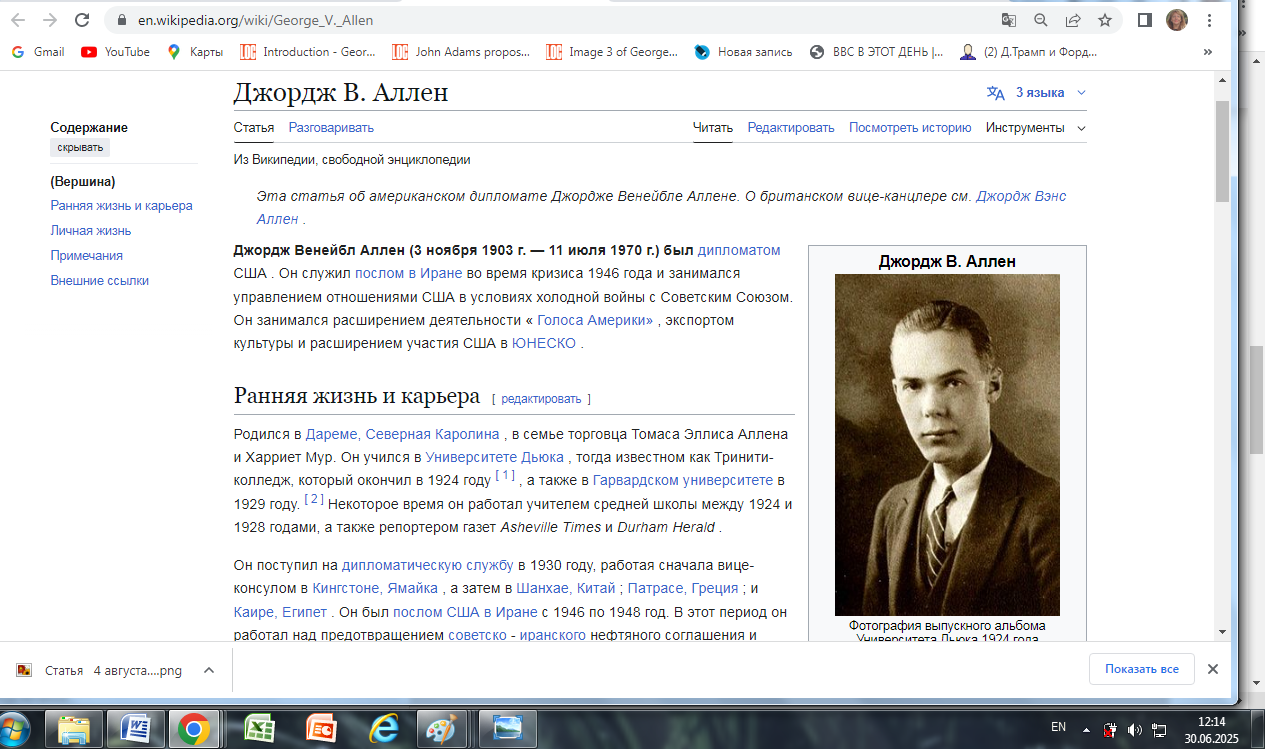Image resolution: width=1265 pixels, height=753 pixels.
Task: Edit section via the редактировать link
Action: pos(541,399)
